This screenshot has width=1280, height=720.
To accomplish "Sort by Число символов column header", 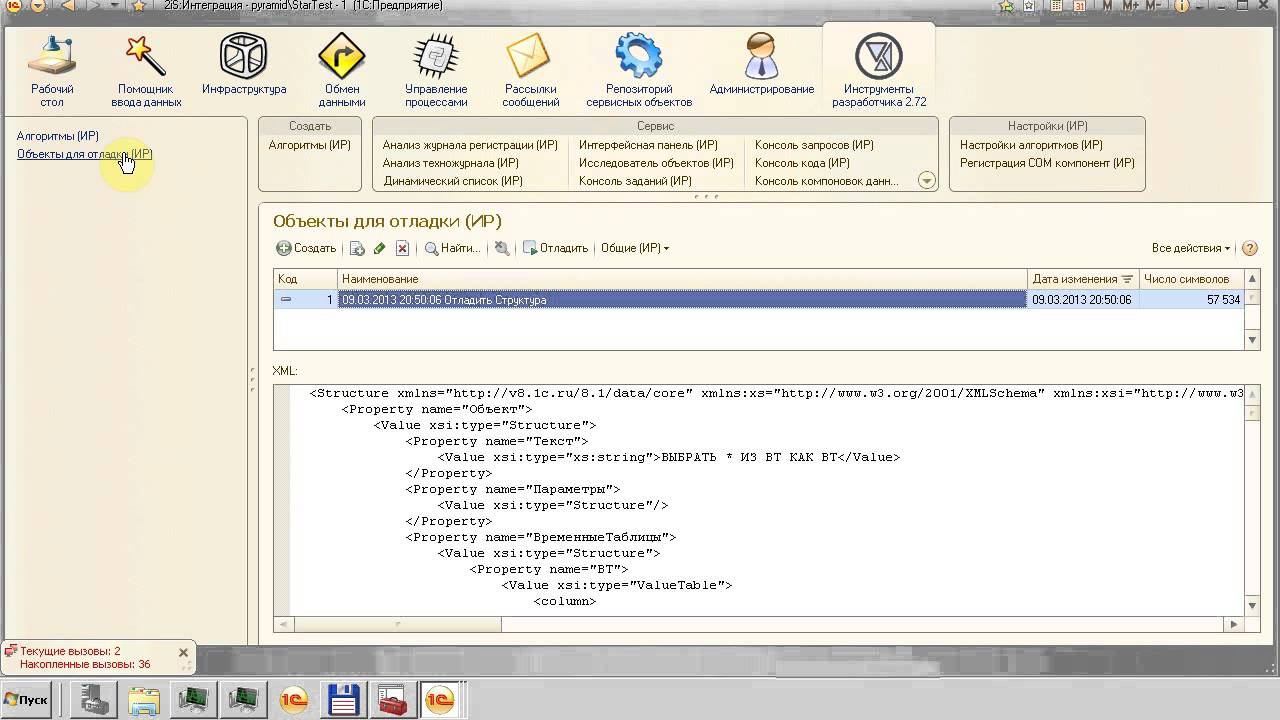I will coord(1191,279).
